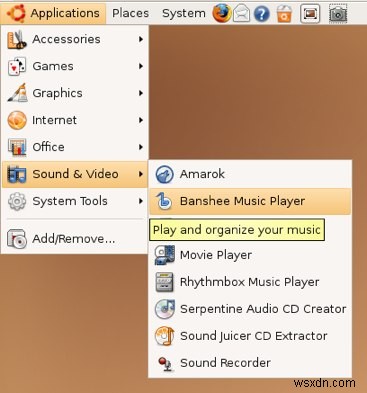367x393 pixels.
Task: Click the Graphics paintbrush icon
Action: [x=17, y=93]
